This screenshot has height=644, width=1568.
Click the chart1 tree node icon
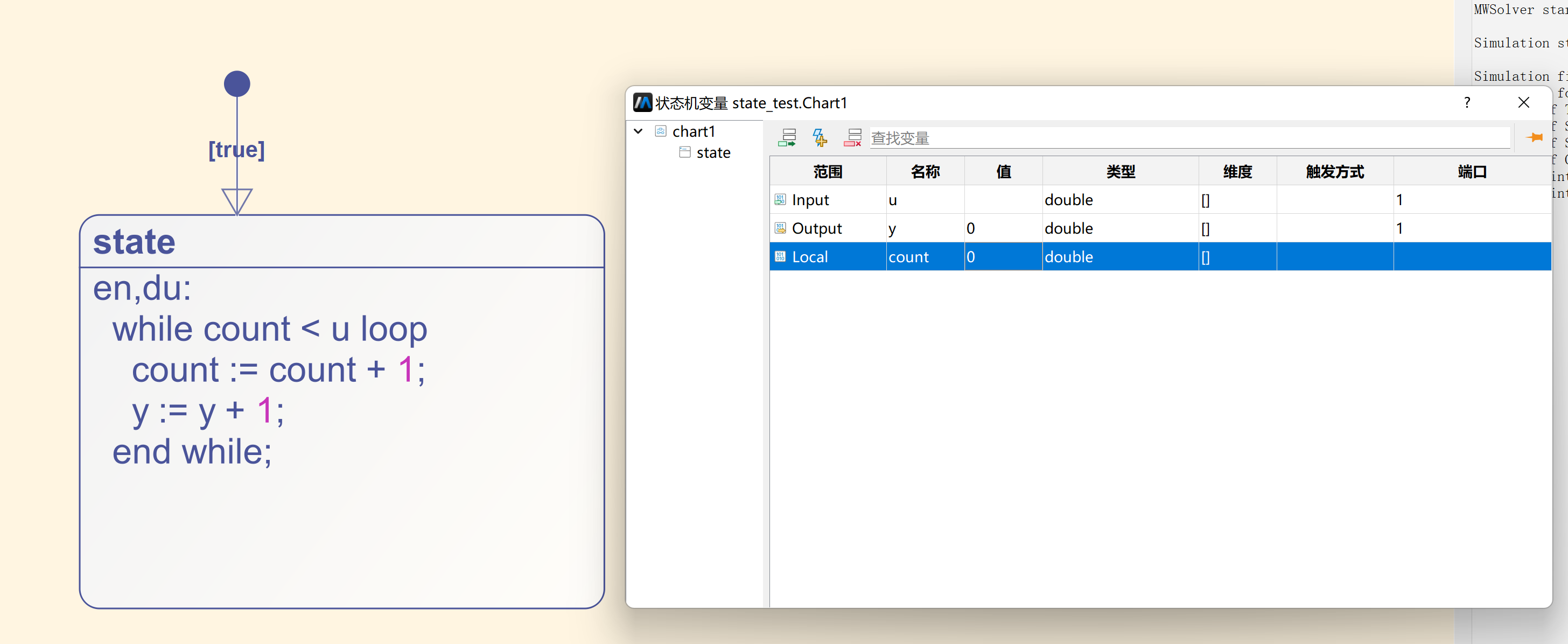(x=661, y=131)
